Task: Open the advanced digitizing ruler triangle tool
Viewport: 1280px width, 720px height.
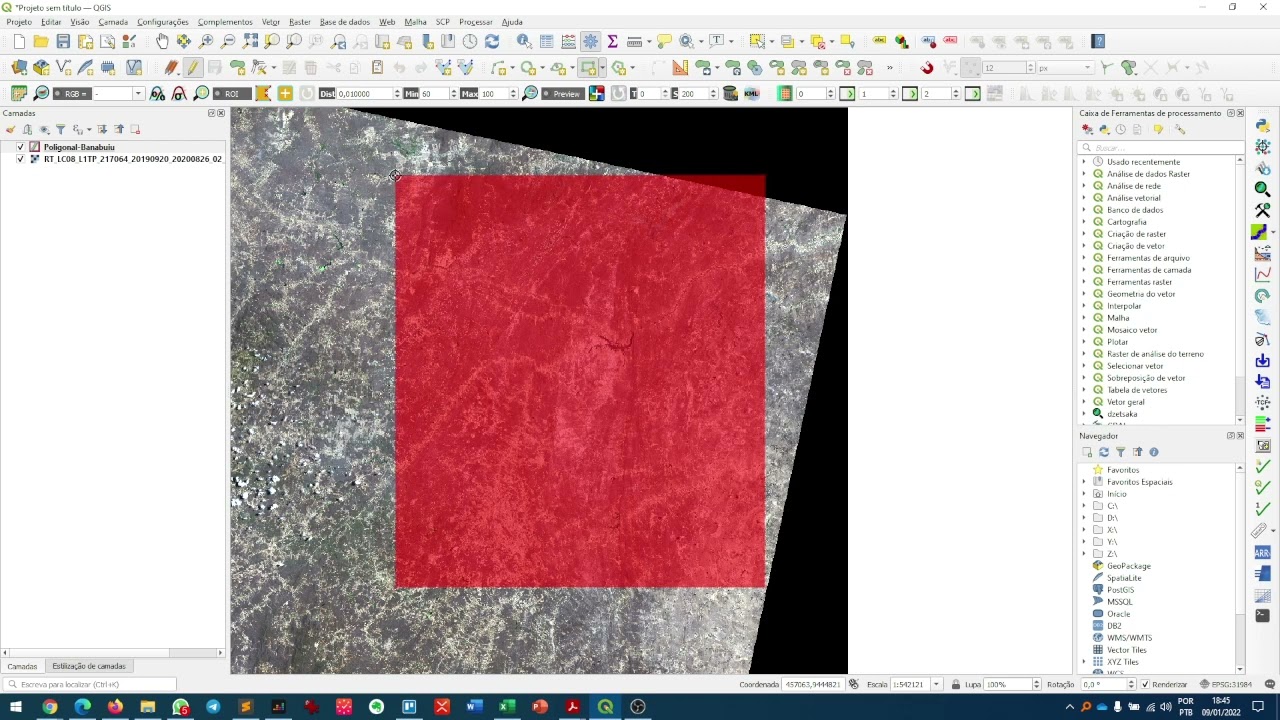Action: click(x=680, y=67)
